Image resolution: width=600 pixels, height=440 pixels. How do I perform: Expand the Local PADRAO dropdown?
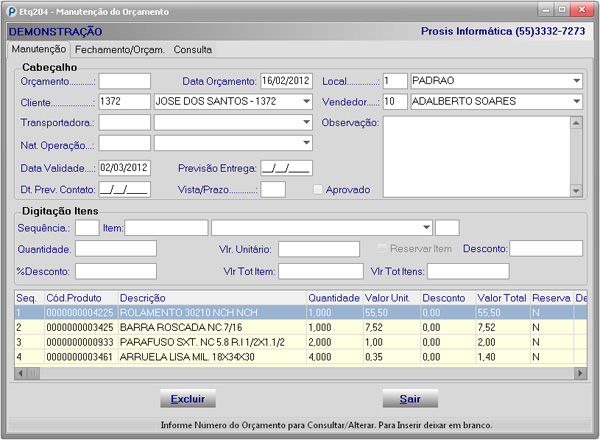click(x=576, y=81)
